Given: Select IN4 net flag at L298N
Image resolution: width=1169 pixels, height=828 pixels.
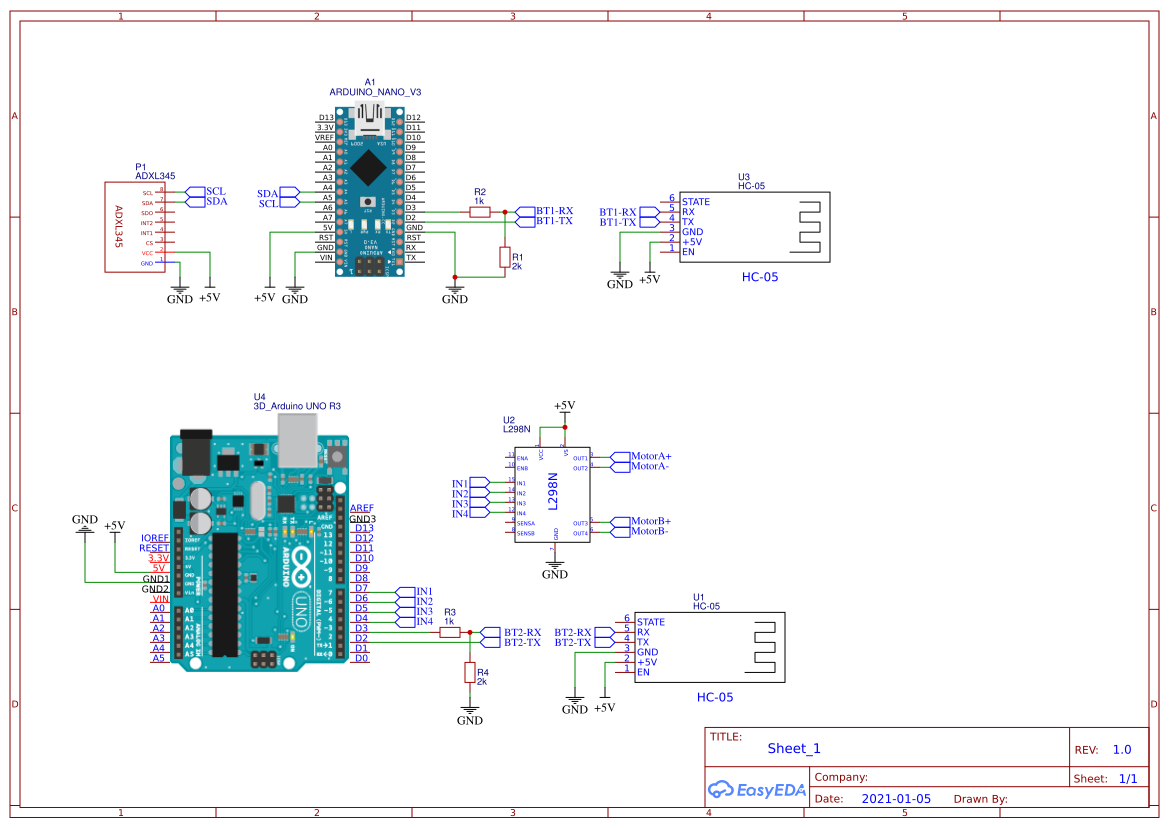Looking at the screenshot, I should [x=470, y=513].
